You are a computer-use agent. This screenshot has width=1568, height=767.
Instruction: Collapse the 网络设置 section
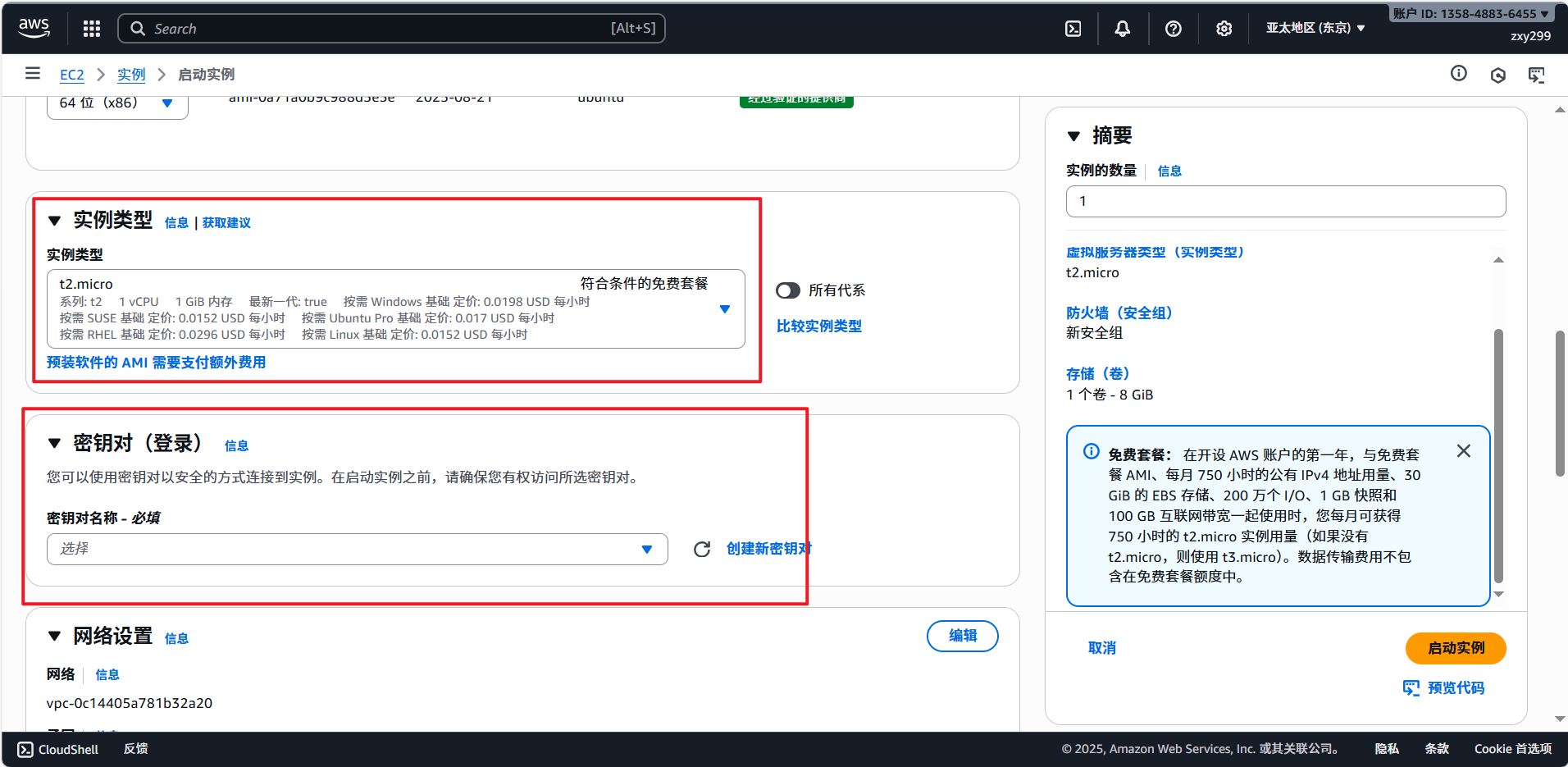click(55, 636)
